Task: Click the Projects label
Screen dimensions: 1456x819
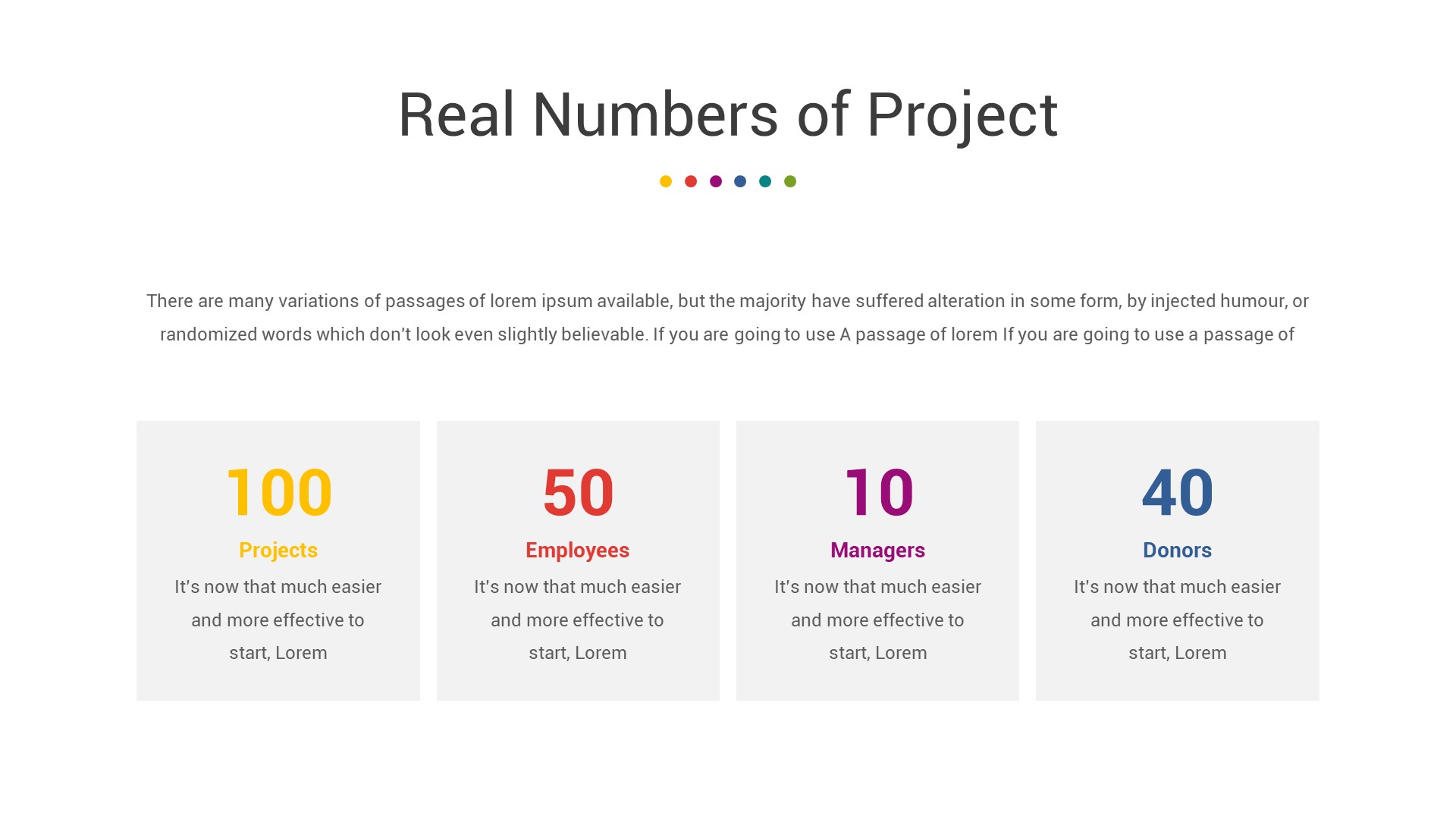Action: 278,550
